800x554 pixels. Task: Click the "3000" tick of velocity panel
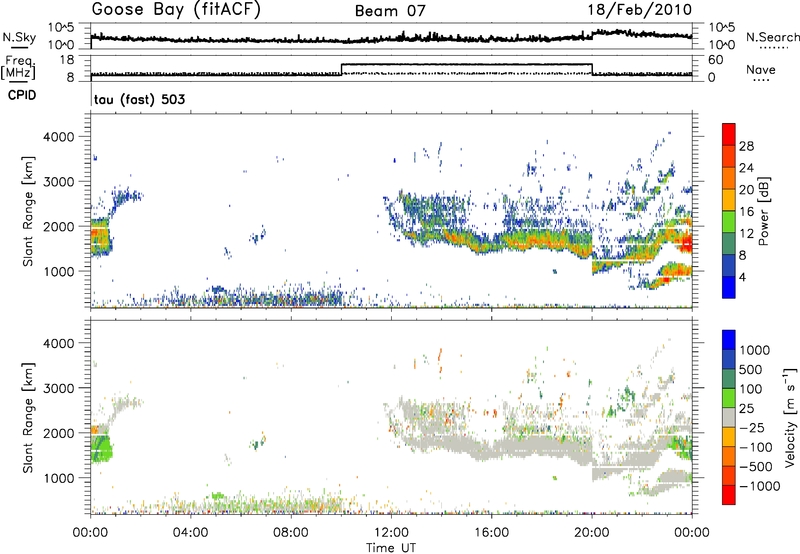pyautogui.click(x=58, y=388)
